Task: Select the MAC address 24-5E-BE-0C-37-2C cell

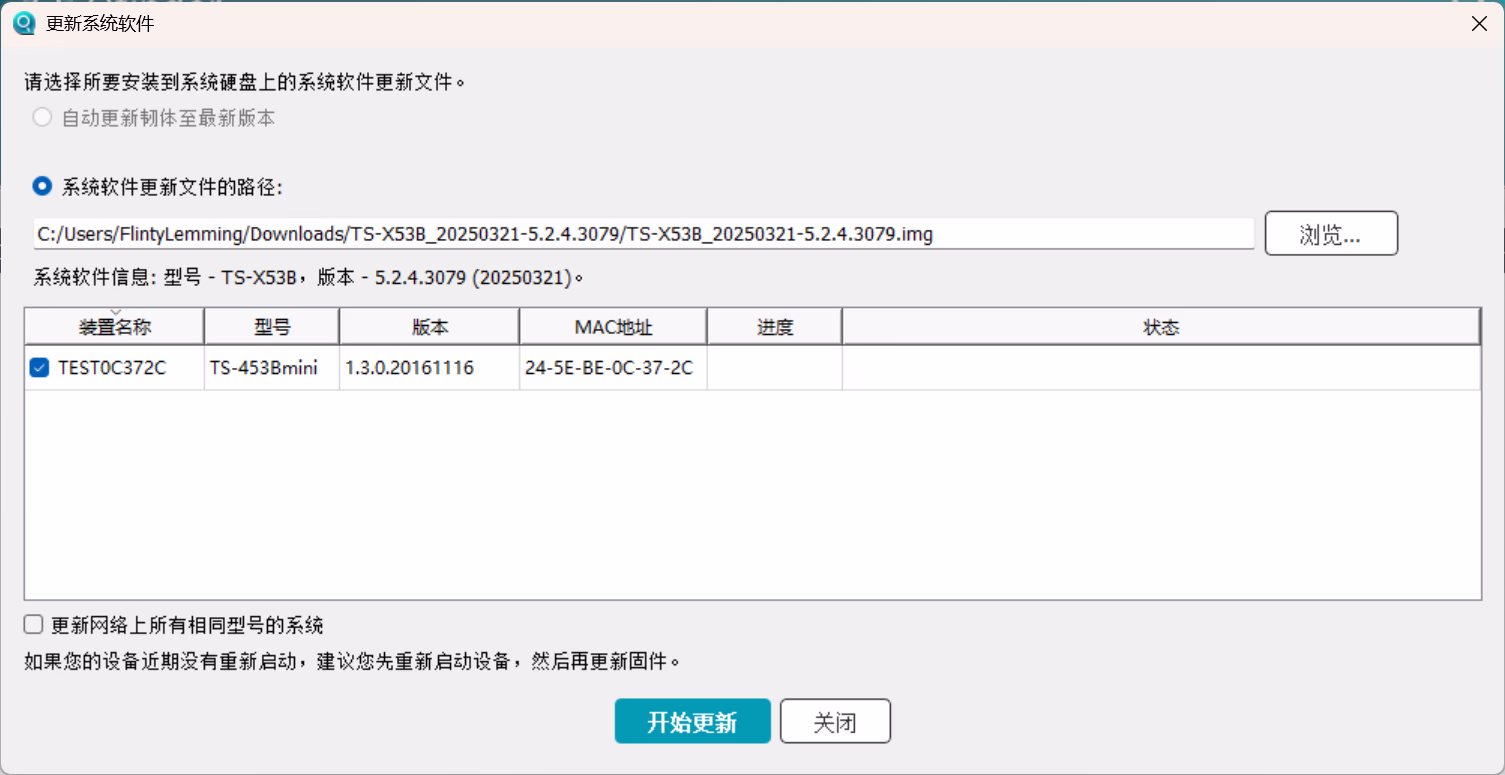Action: click(609, 368)
